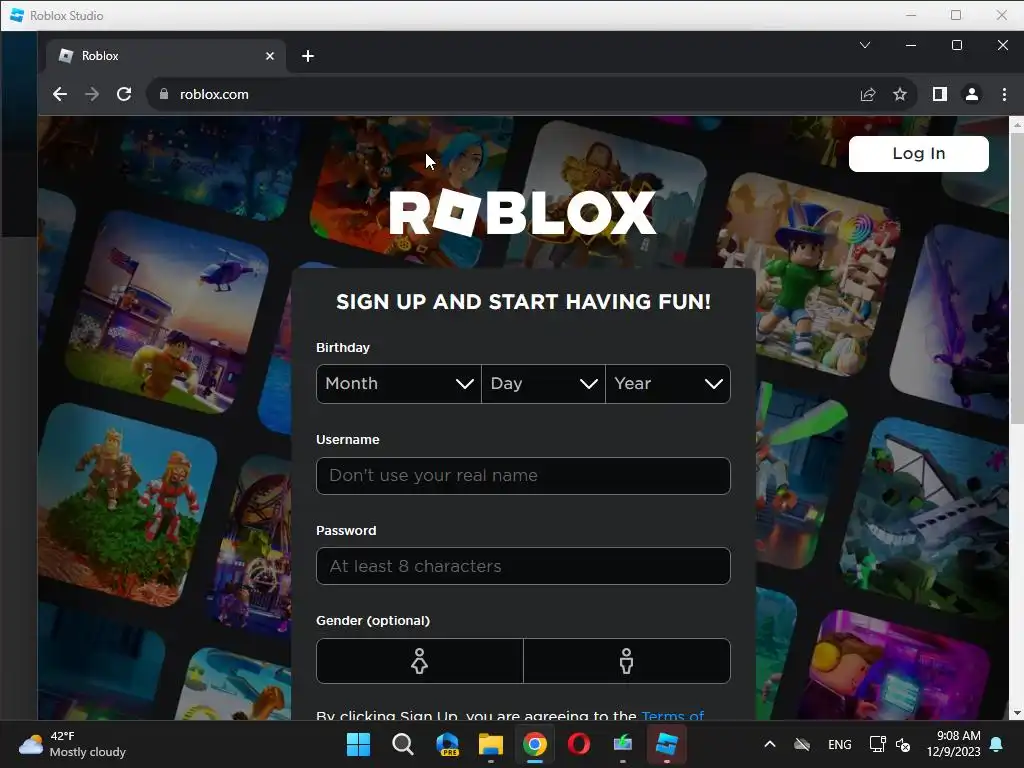The image size is (1024, 768).
Task: Open the Opera browser from the taskbar
Action: tap(579, 744)
